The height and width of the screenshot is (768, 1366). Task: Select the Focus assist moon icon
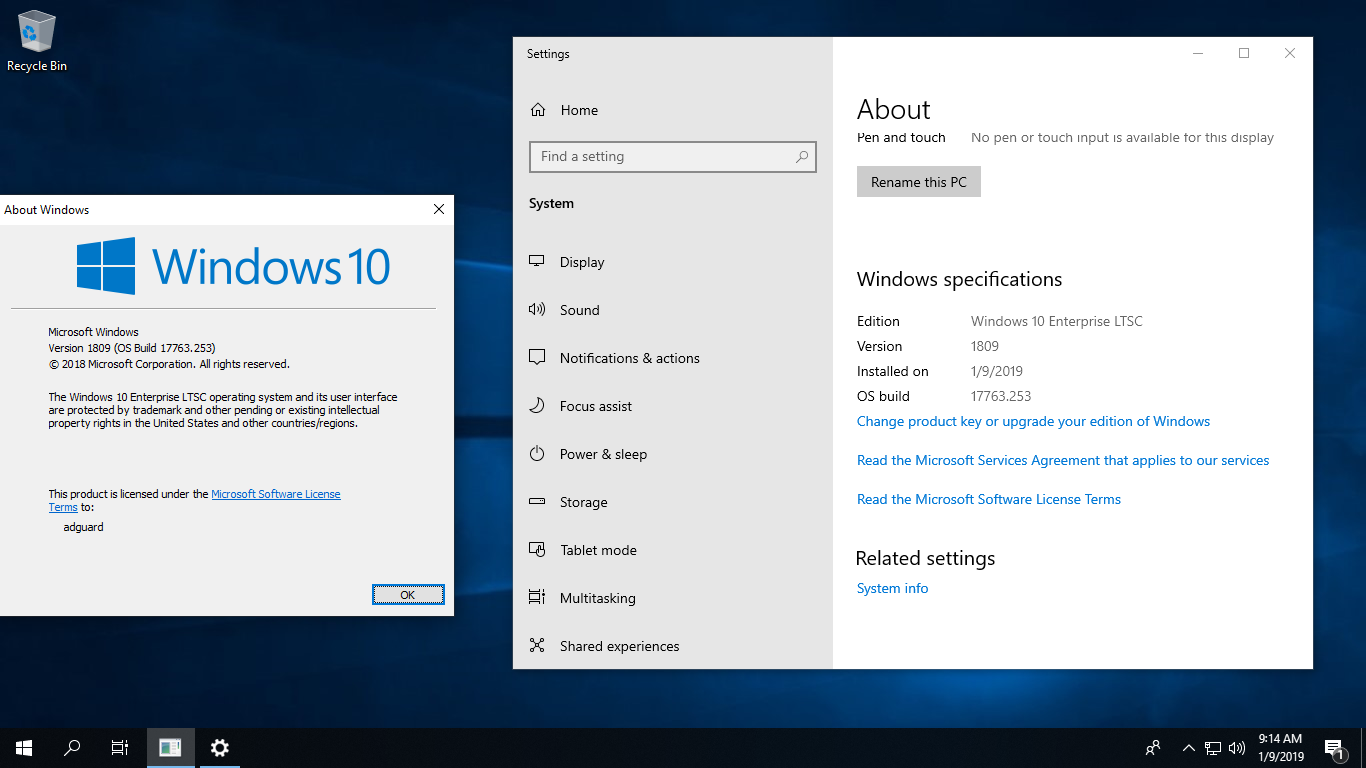[x=537, y=406]
